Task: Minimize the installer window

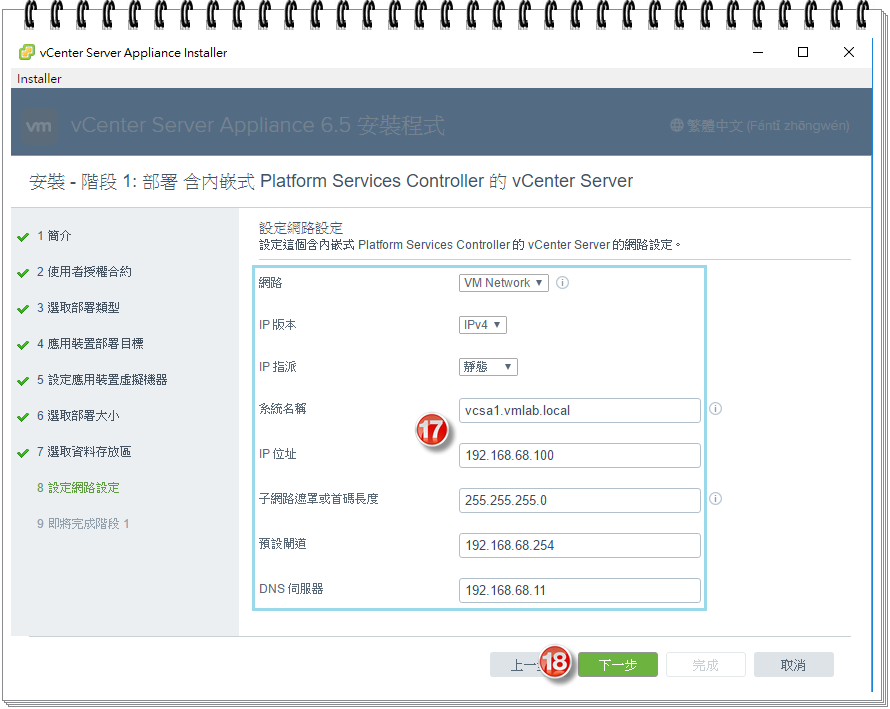Action: [x=758, y=52]
